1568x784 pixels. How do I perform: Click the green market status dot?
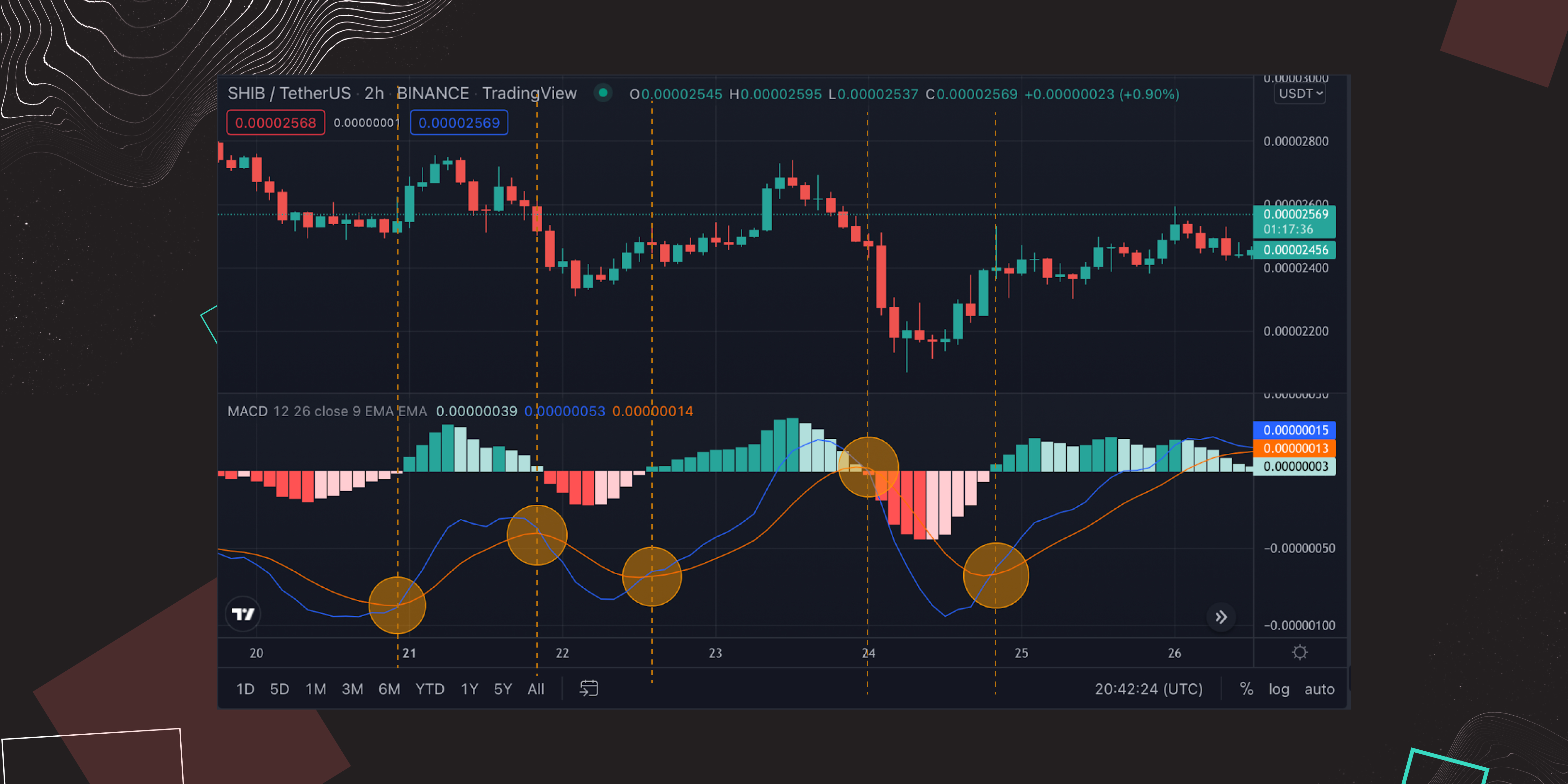coord(603,93)
